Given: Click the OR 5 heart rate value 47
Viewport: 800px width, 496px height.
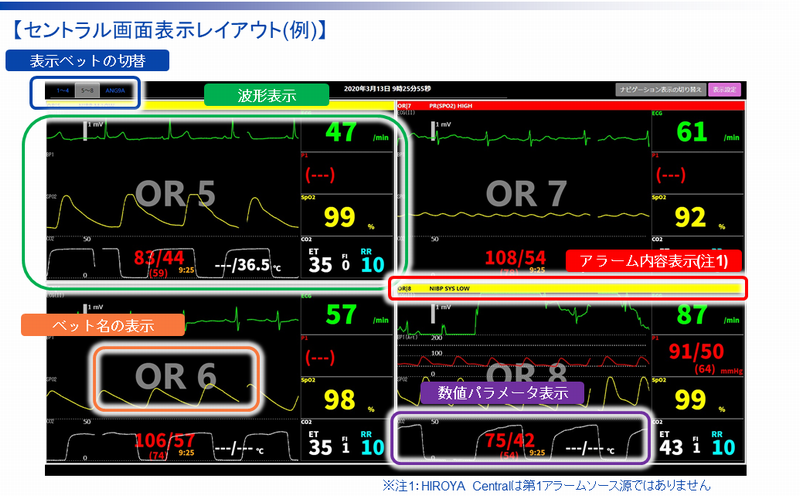Looking at the screenshot, I should (341, 132).
